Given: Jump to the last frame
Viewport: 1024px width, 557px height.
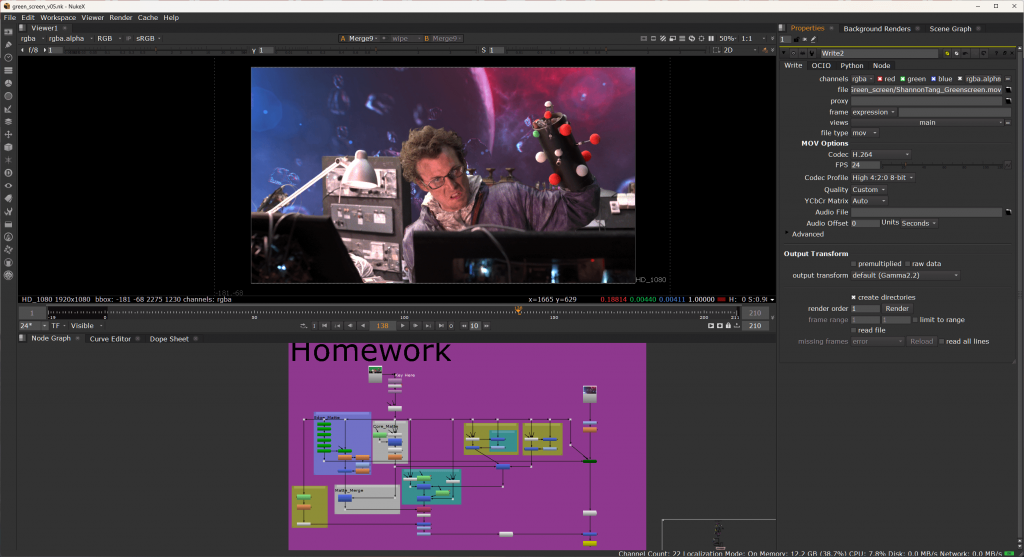Looking at the screenshot, I should (441, 326).
